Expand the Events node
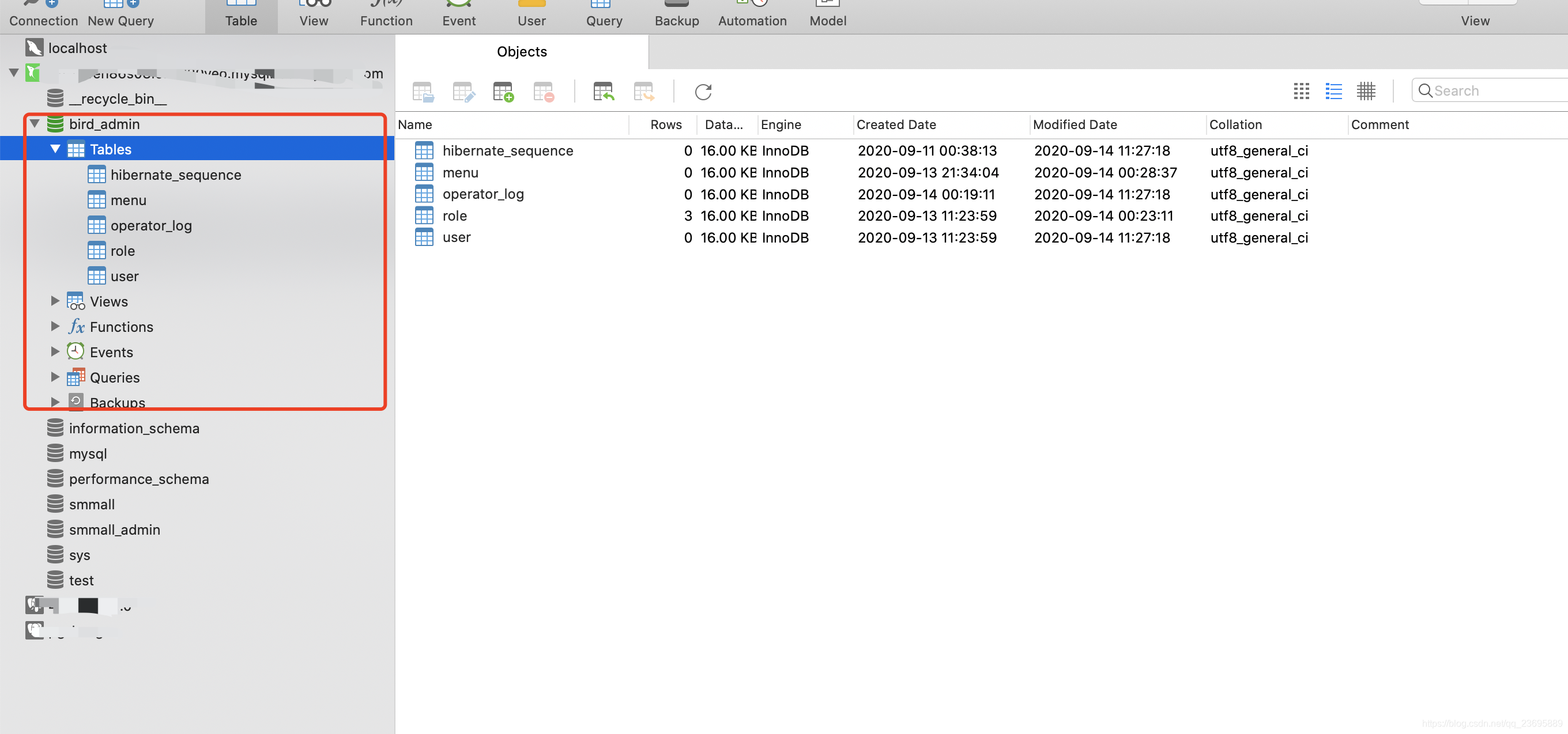The height and width of the screenshot is (734, 1568). coord(55,351)
